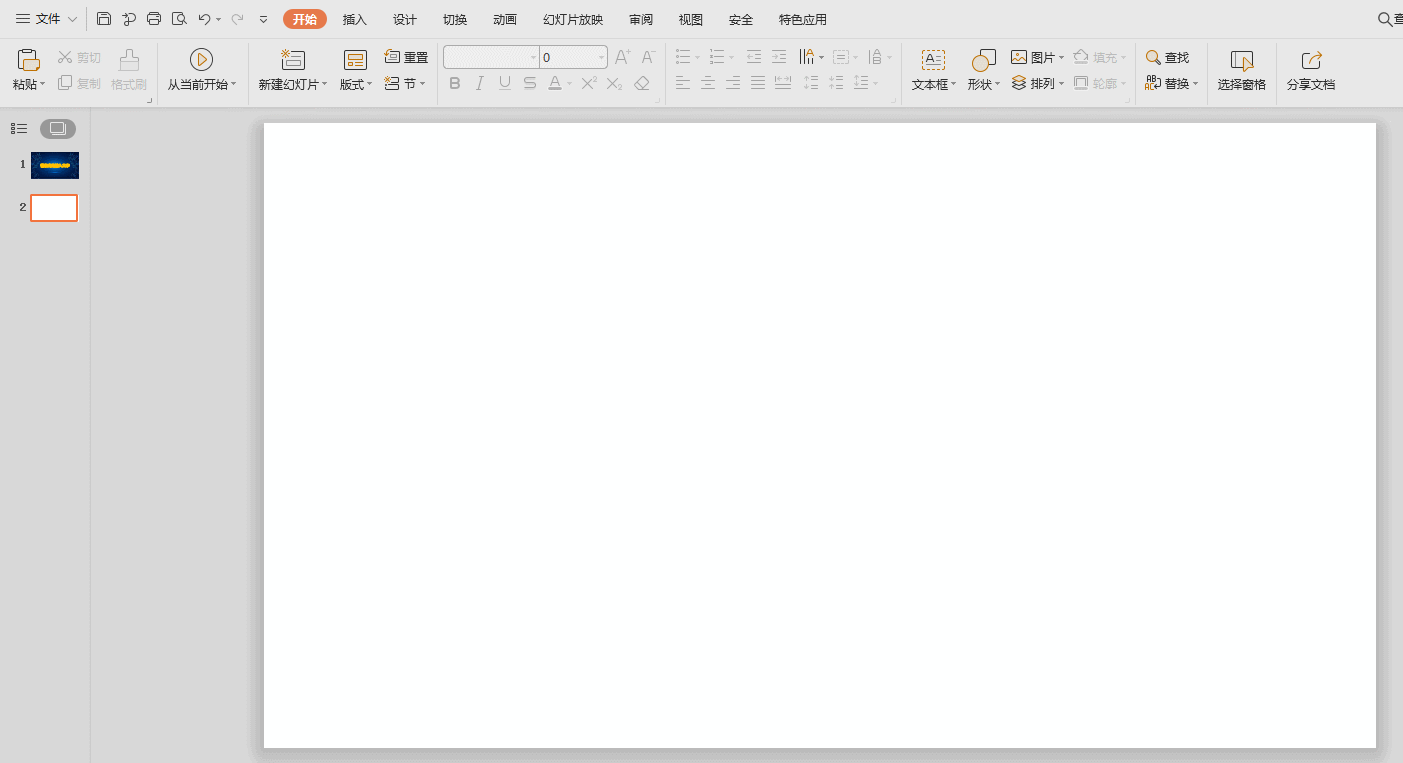Switch to the Slide Show (幻灯片放映) tab
1403x763 pixels.
click(x=573, y=20)
